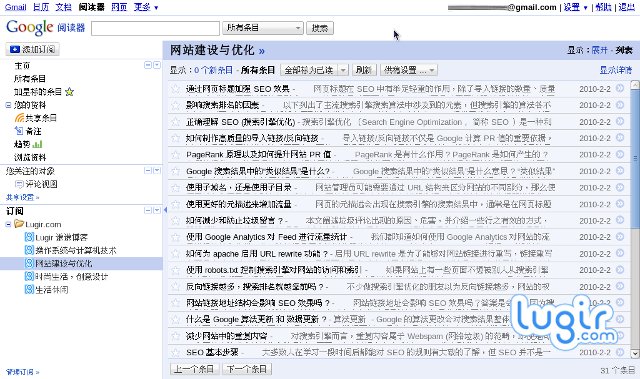Open original link arrow for Google 搜索结果 row
The width and height of the screenshot is (640, 379).
(x=620, y=171)
